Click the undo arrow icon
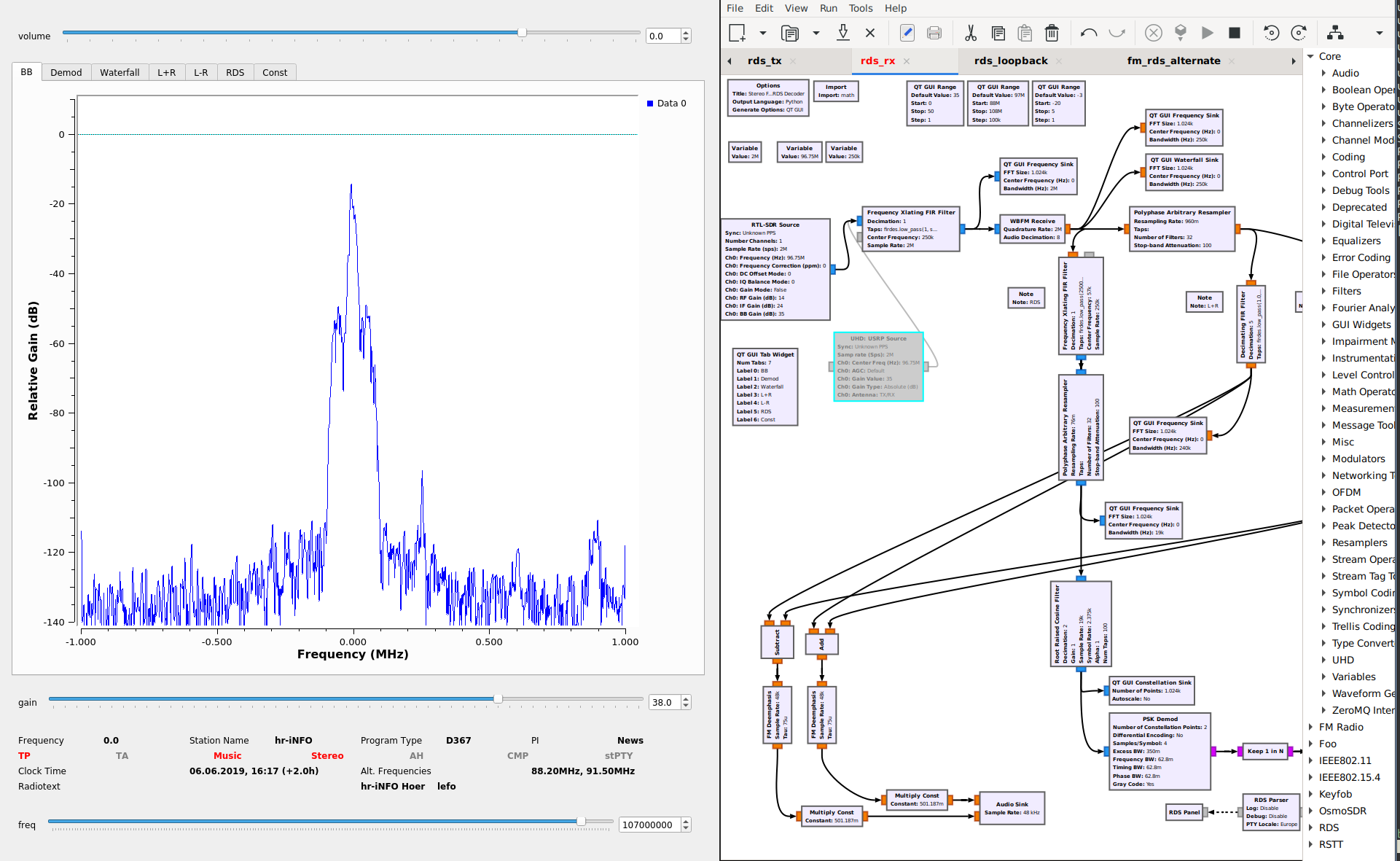Screen dimensions: 1400x861 pyautogui.click(x=1089, y=33)
